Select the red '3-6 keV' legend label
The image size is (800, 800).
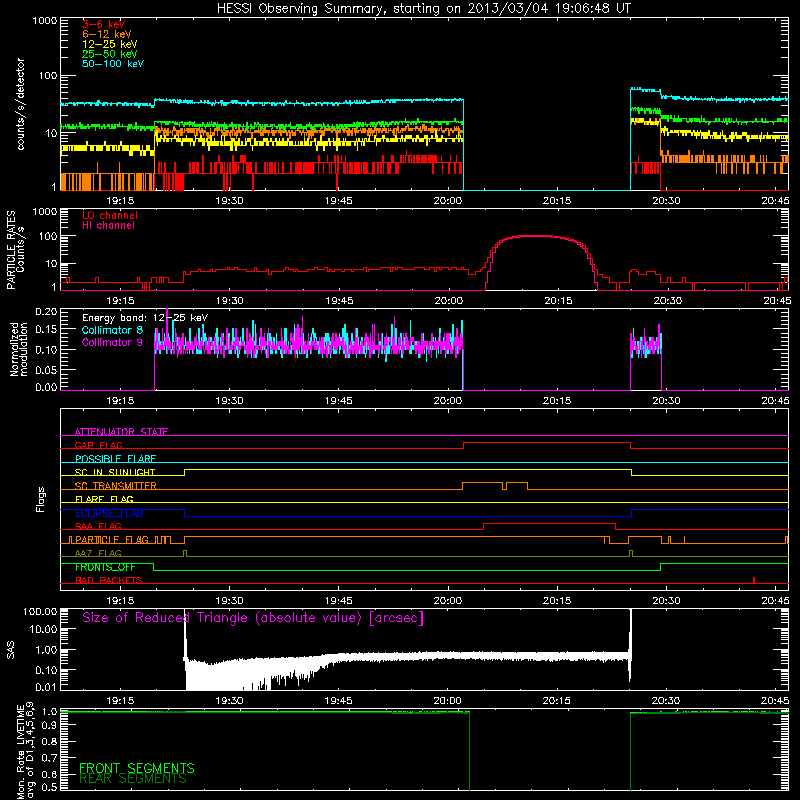(103, 24)
